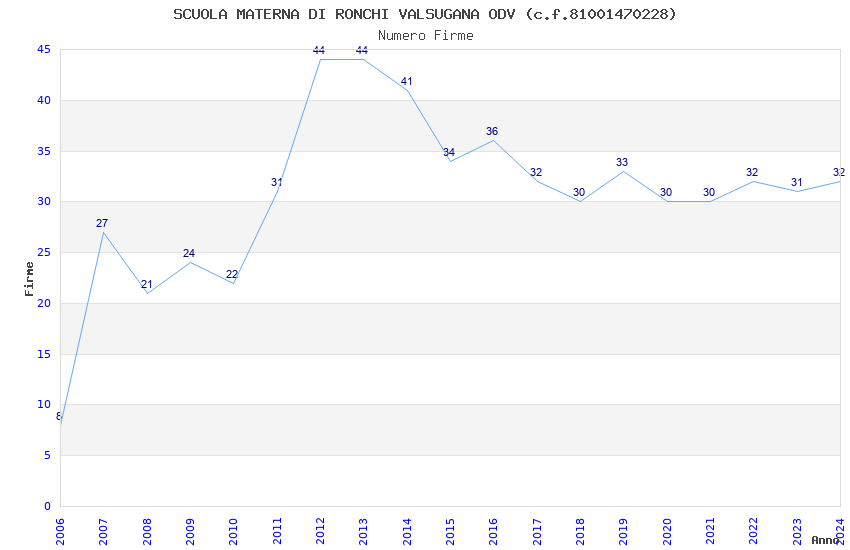
Task: Select data label 41 for 2014
Action: (407, 81)
